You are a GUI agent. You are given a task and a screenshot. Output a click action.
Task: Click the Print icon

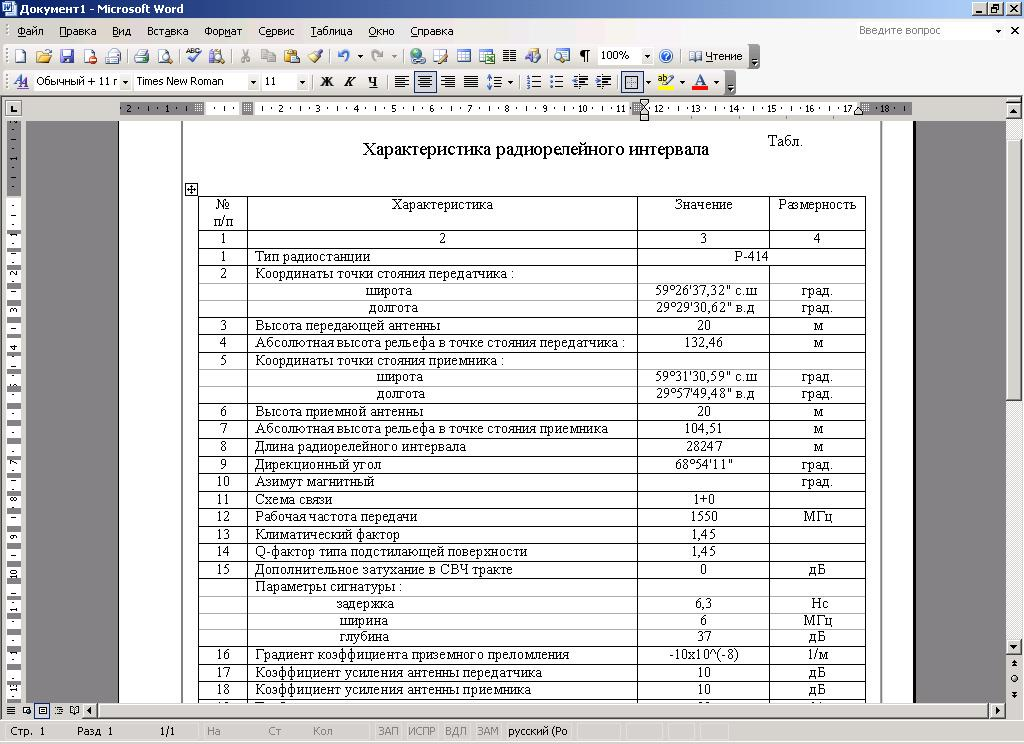pos(141,56)
